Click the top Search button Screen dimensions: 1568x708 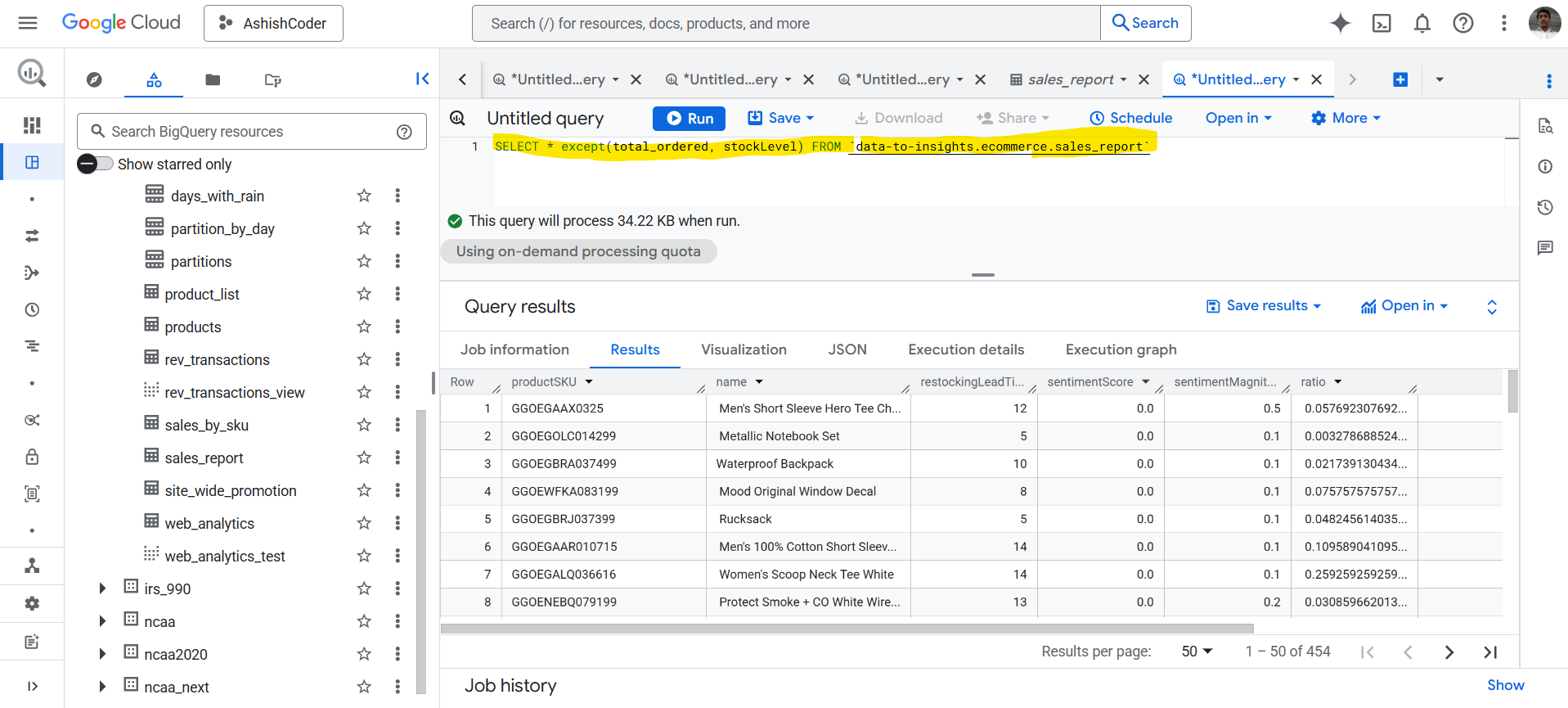pyautogui.click(x=1145, y=23)
